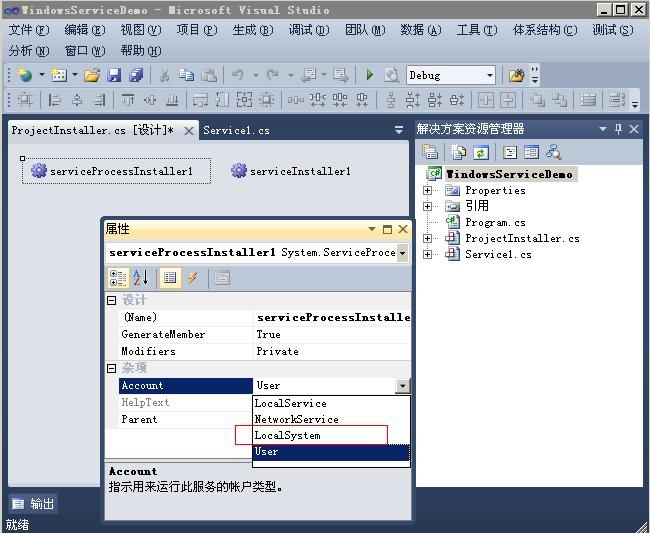The image size is (650, 533).
Task: Open the object selector dropdown for serviceProcessInstaller1
Action: tap(402, 253)
